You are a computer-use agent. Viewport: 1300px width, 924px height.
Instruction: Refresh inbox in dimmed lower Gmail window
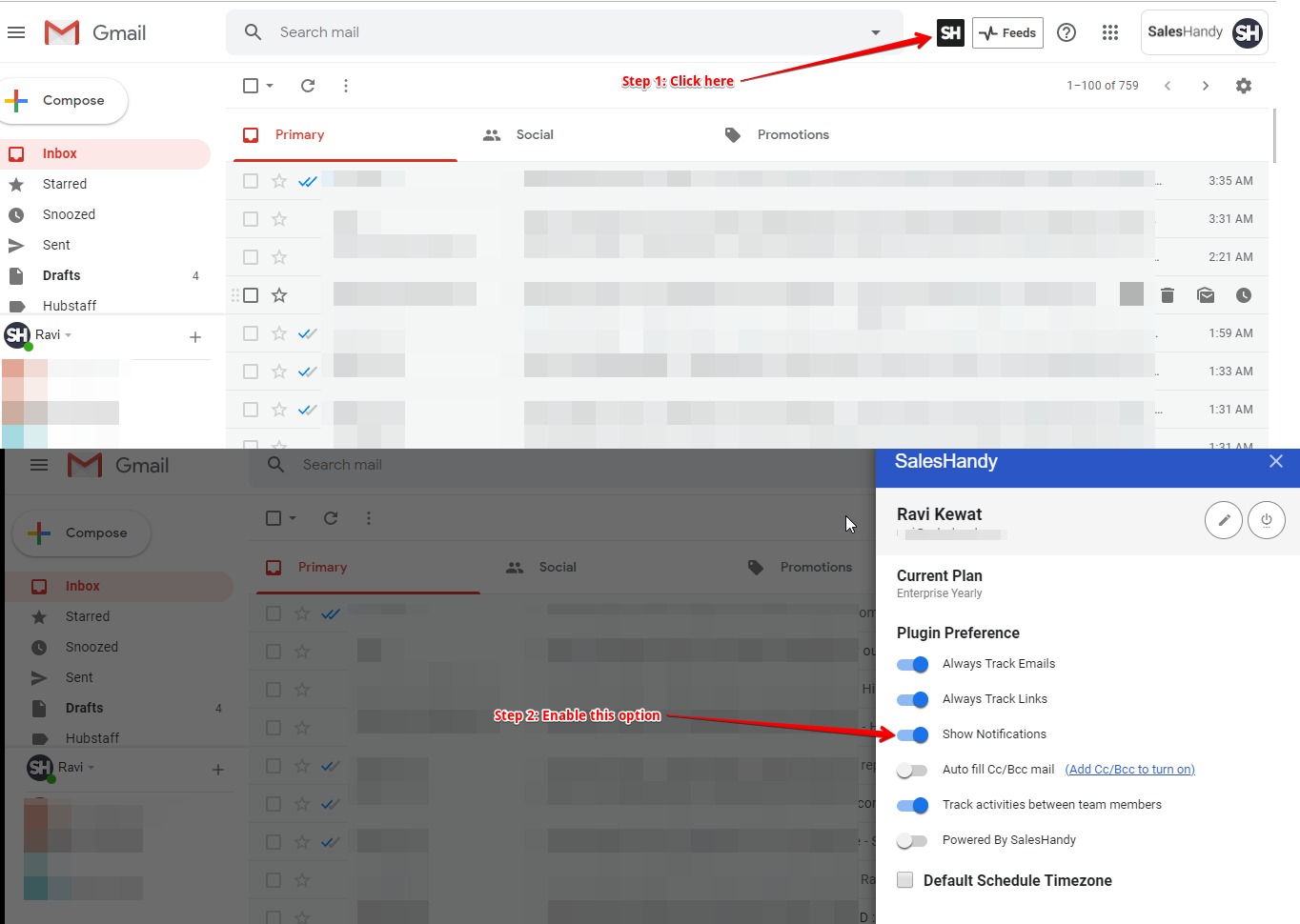point(331,518)
